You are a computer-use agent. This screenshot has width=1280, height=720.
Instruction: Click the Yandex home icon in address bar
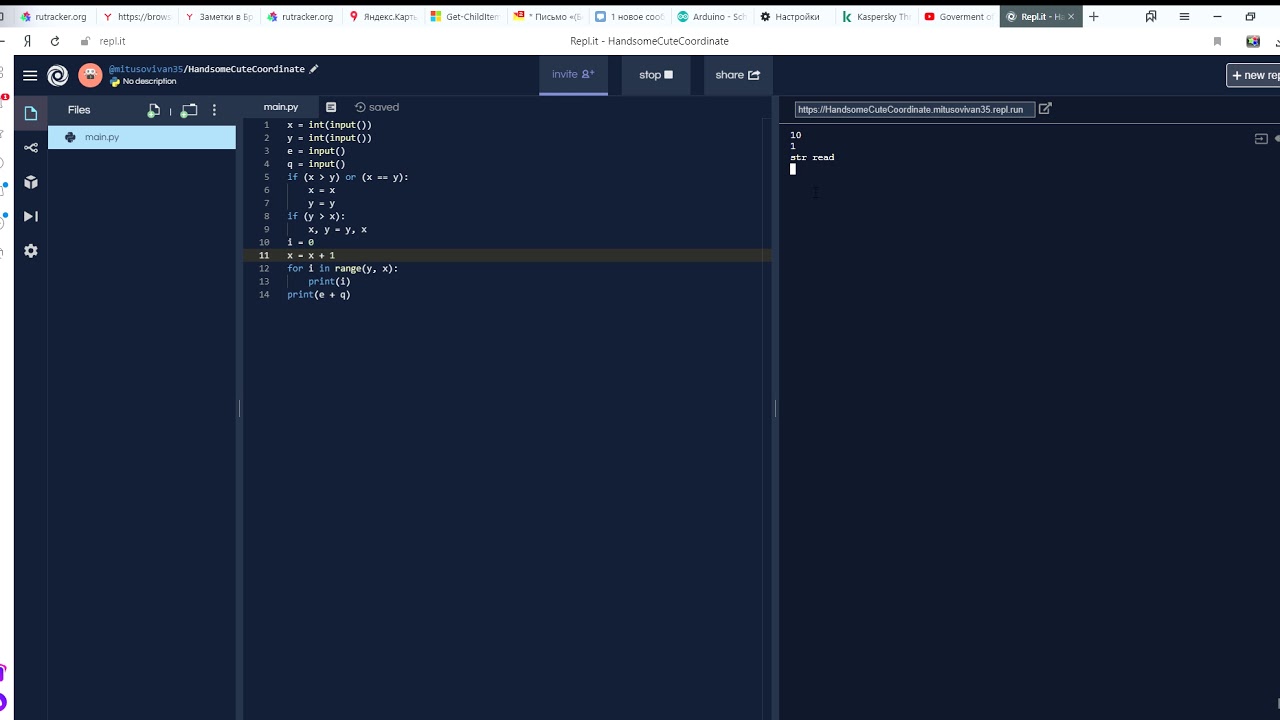point(27,41)
